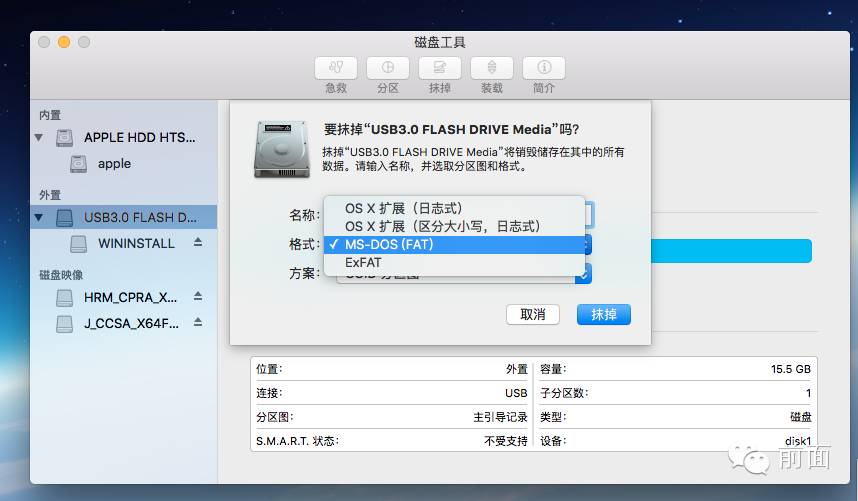Click the First Aid (急救) toolbar icon

tap(336, 68)
